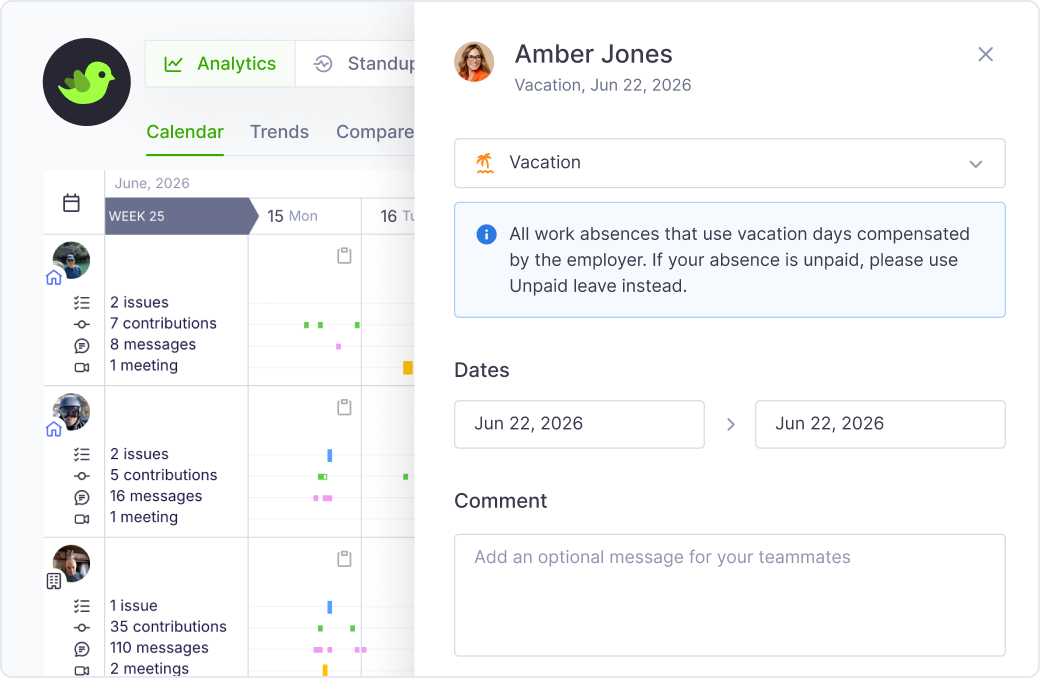Click the '8 messages' text

[153, 344]
